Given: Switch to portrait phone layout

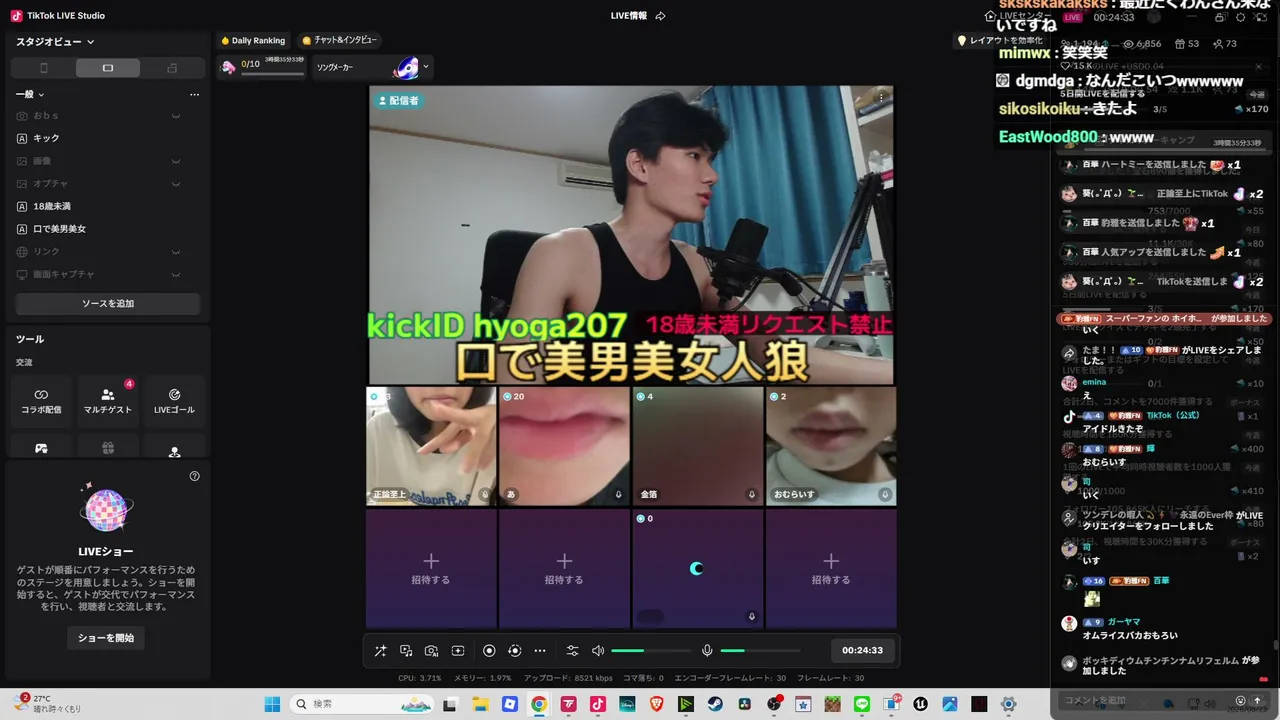Looking at the screenshot, I should point(43,68).
